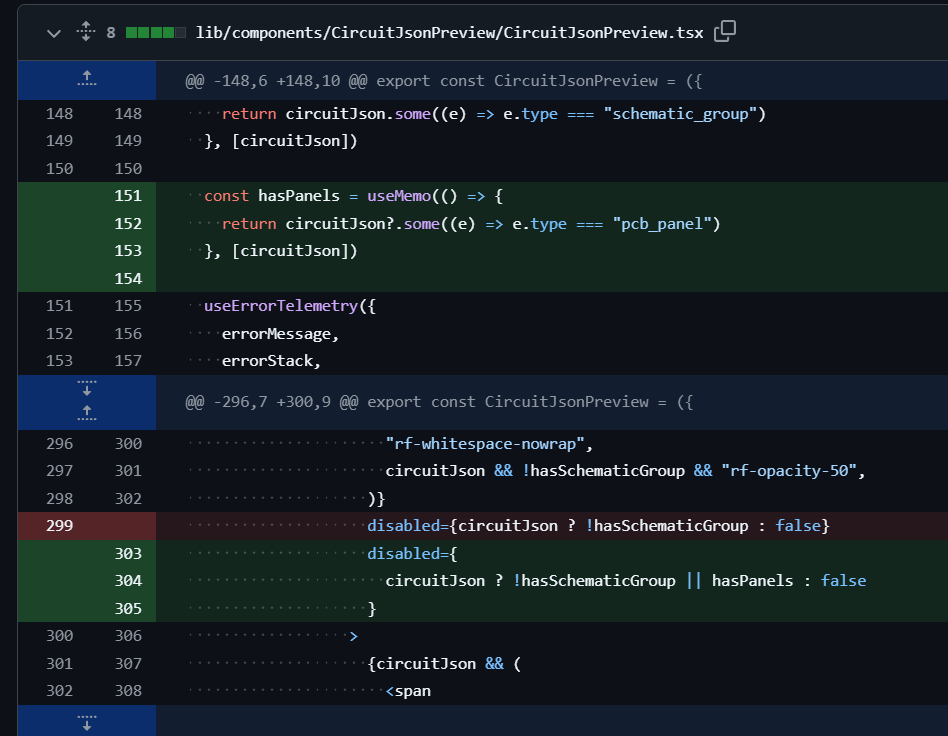This screenshot has height=736, width=948.
Task: Click the '<span' tag on line 308
Action: (x=408, y=691)
